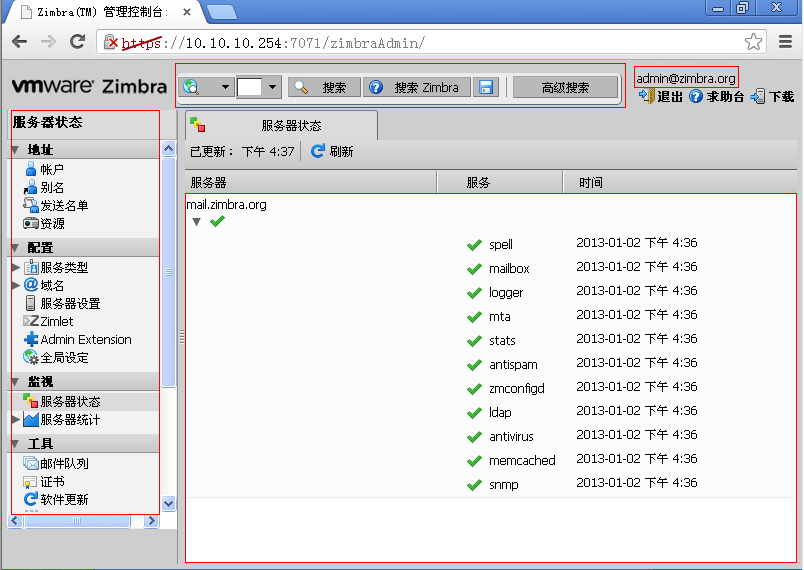Click sidebar horizontal scrollbar left arrow
This screenshot has width=804, height=570.
pos(14,521)
